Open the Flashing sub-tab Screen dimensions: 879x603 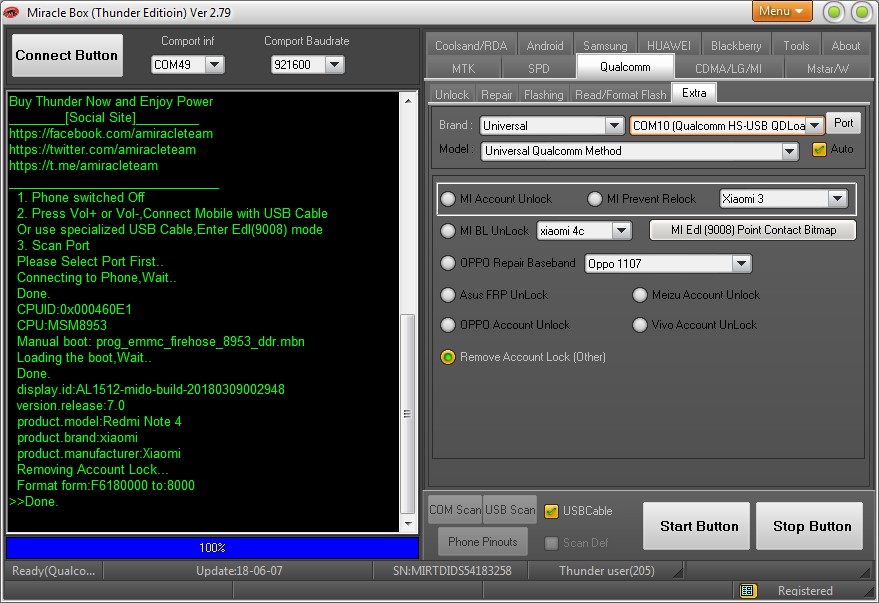pyautogui.click(x=544, y=95)
